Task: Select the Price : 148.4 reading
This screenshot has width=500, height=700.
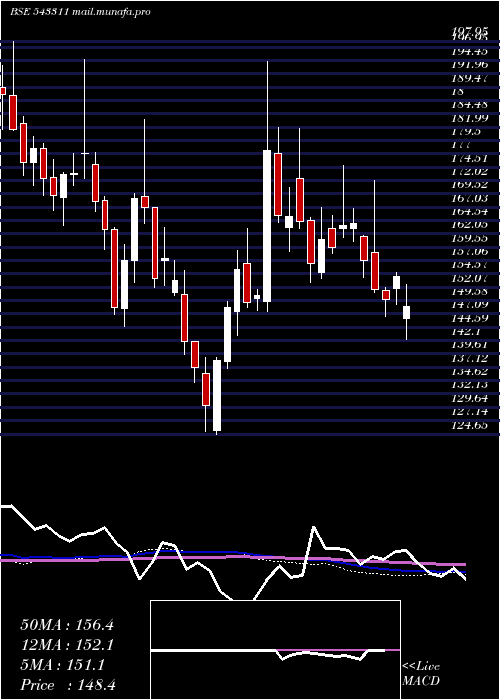Action: pyautogui.click(x=68, y=685)
